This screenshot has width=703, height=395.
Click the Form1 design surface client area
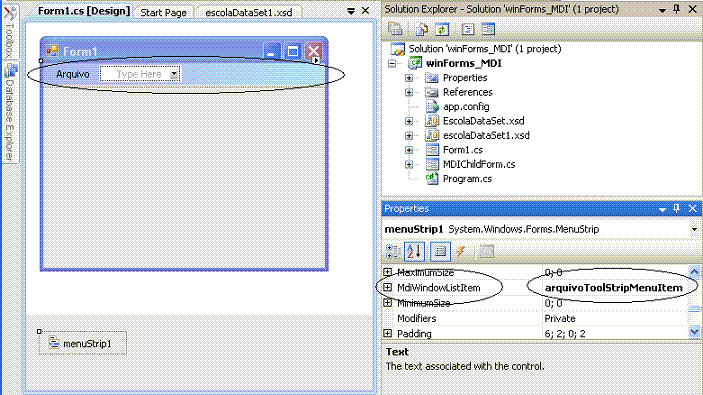coord(184,177)
